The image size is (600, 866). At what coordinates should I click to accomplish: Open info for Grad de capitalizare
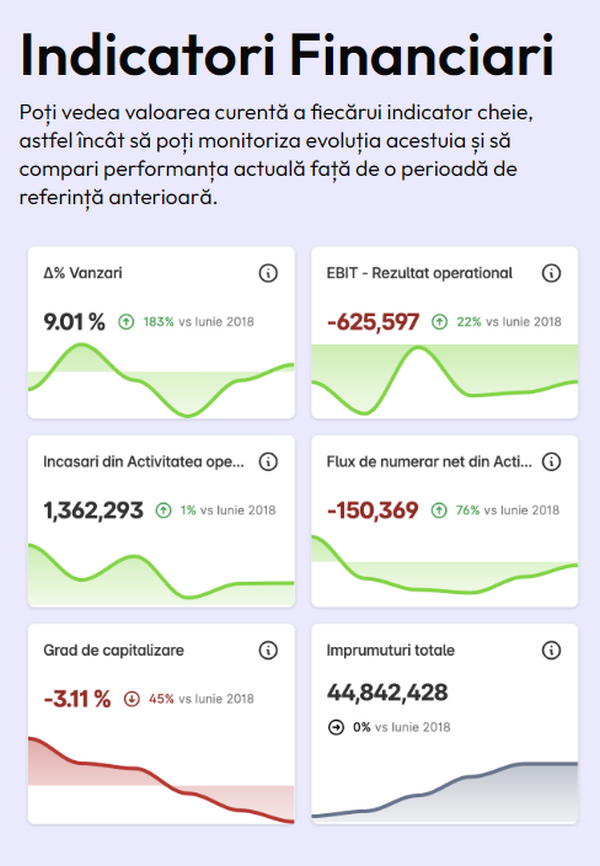pos(268,651)
